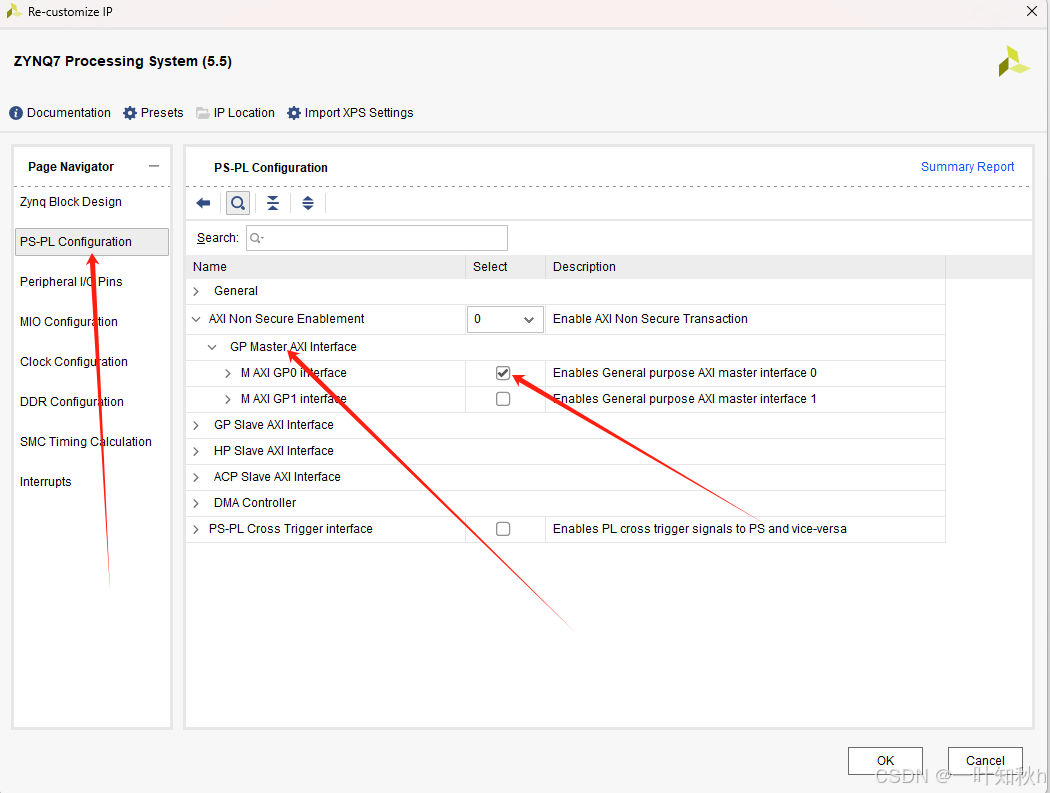Click the Select column header
The width and height of the screenshot is (1050, 793).
506,267
